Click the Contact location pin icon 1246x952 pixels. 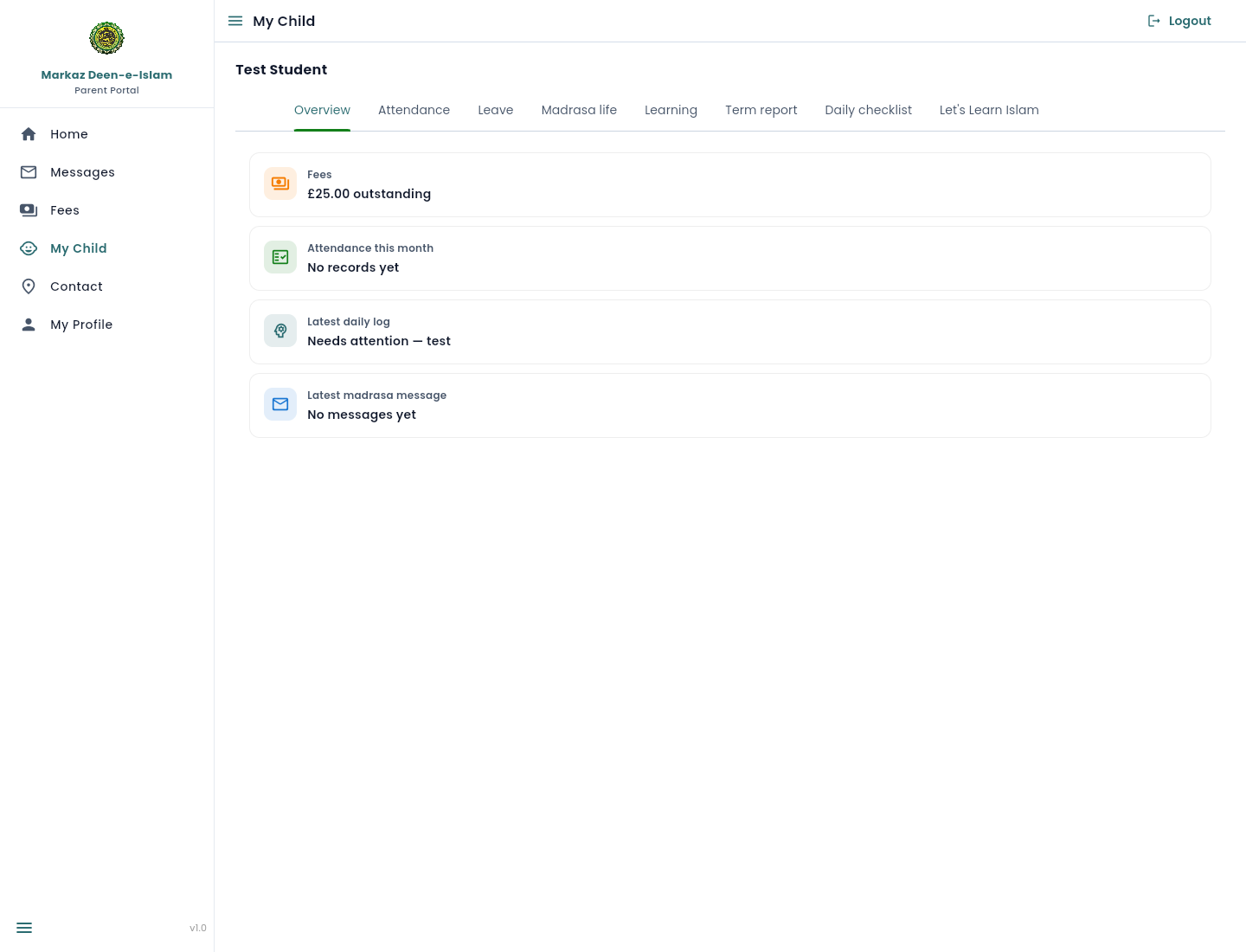pos(29,286)
